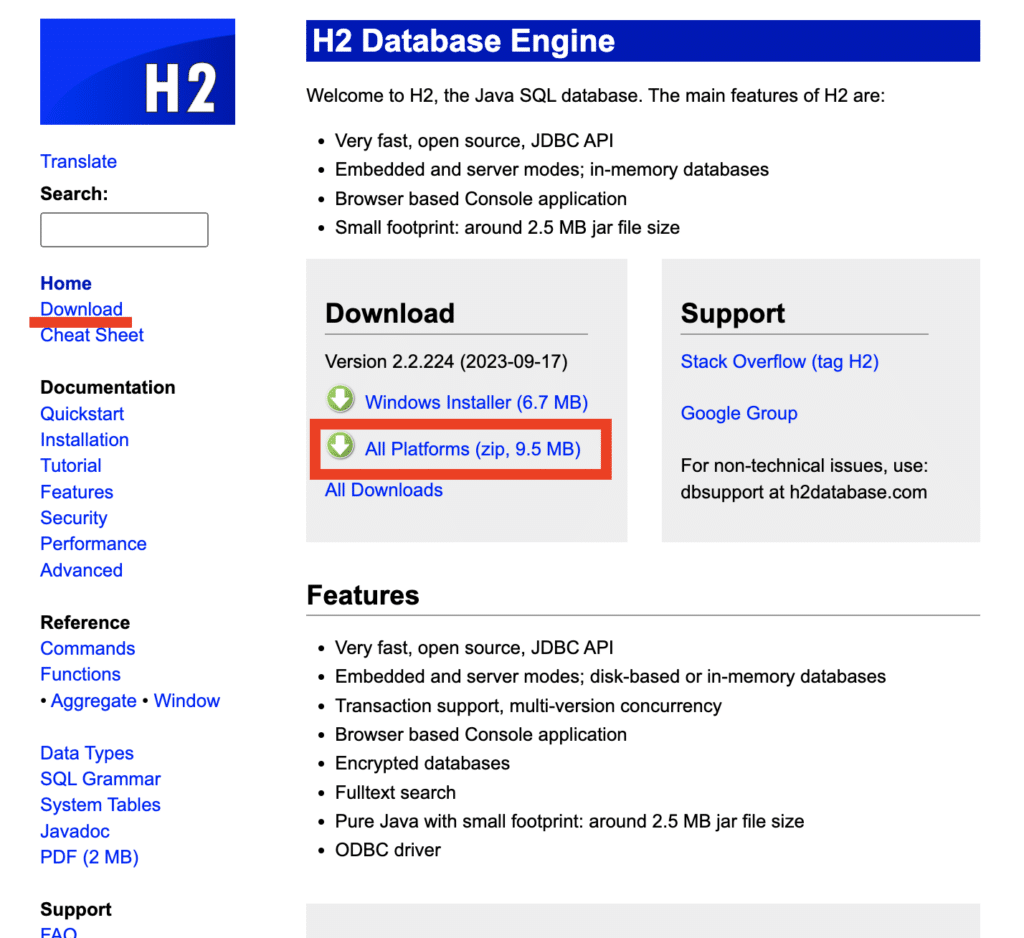View the System Tables reference
Viewport: 1024px width, 938px height.
(x=100, y=804)
